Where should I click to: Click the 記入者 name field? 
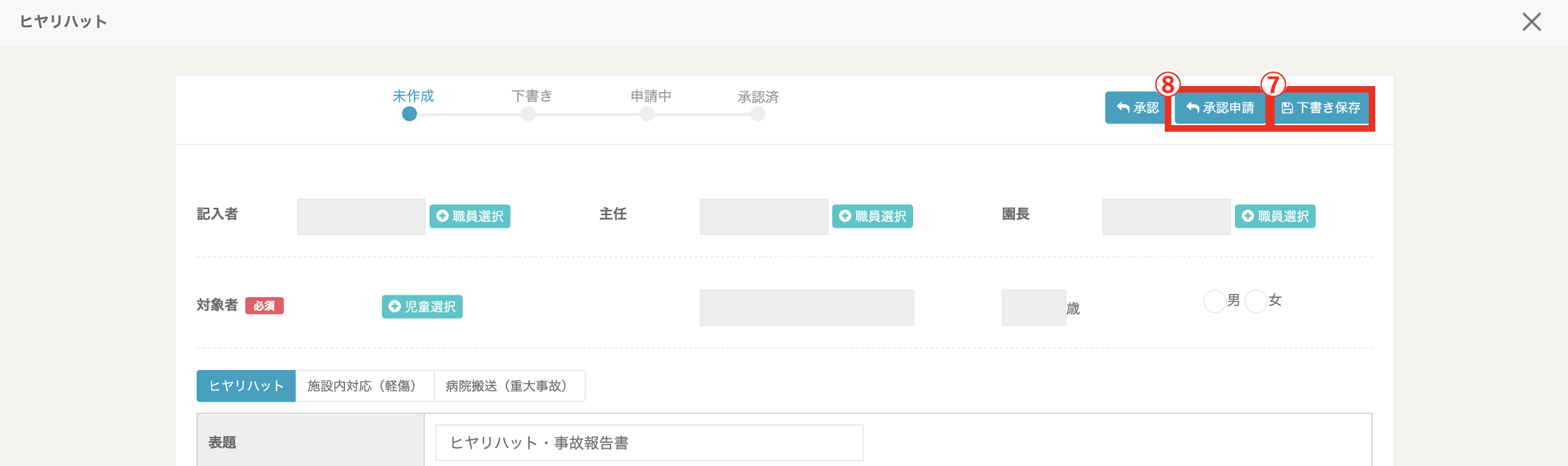pyautogui.click(x=361, y=216)
